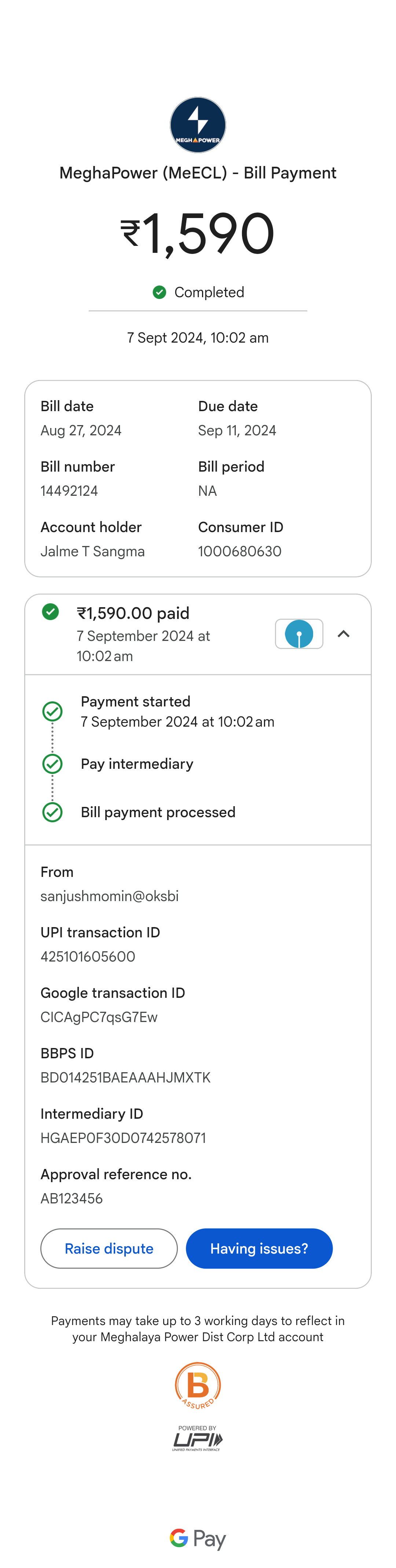Screen dimensions: 396x1568
Task: Tap Bill payment processed check icon
Action: coord(52,812)
